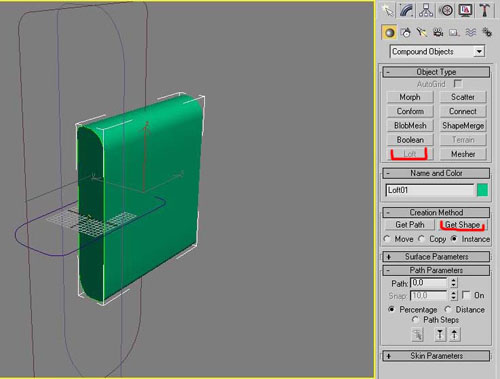Switch to the Modify panel tab

(407, 10)
